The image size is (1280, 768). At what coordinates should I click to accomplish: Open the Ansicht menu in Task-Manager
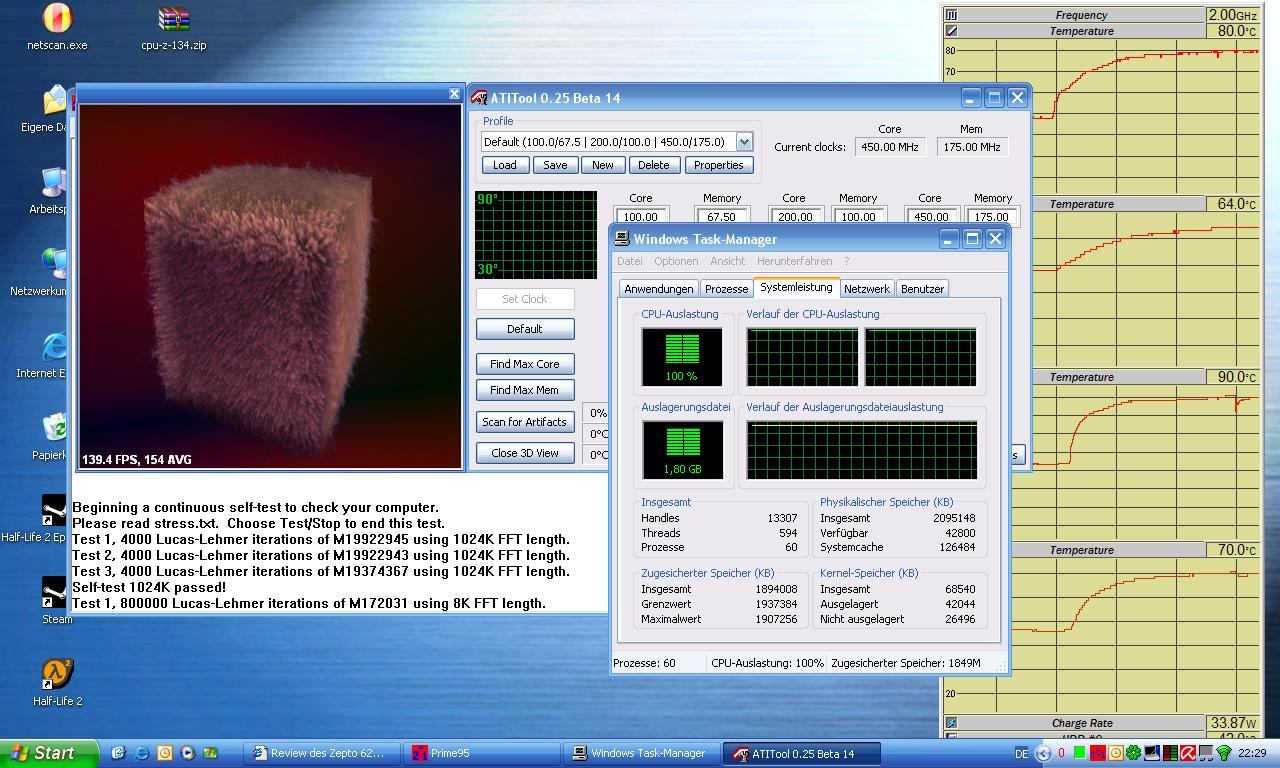pyautogui.click(x=727, y=261)
